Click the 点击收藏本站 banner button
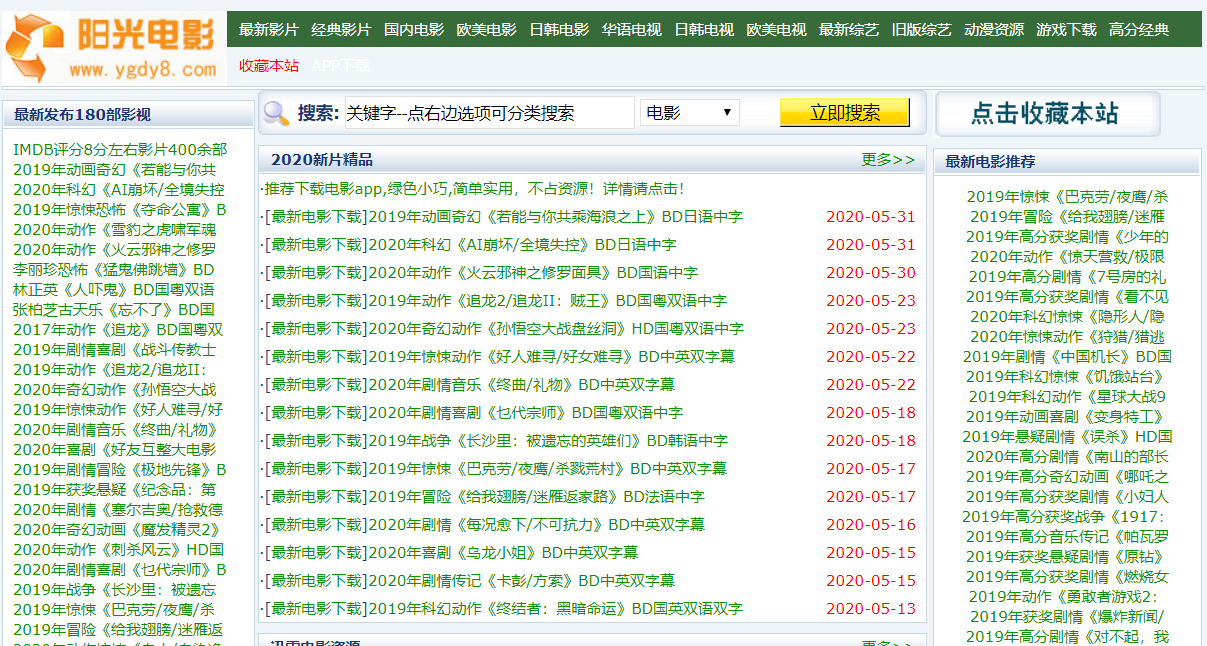This screenshot has width=1207, height=646. point(1047,114)
